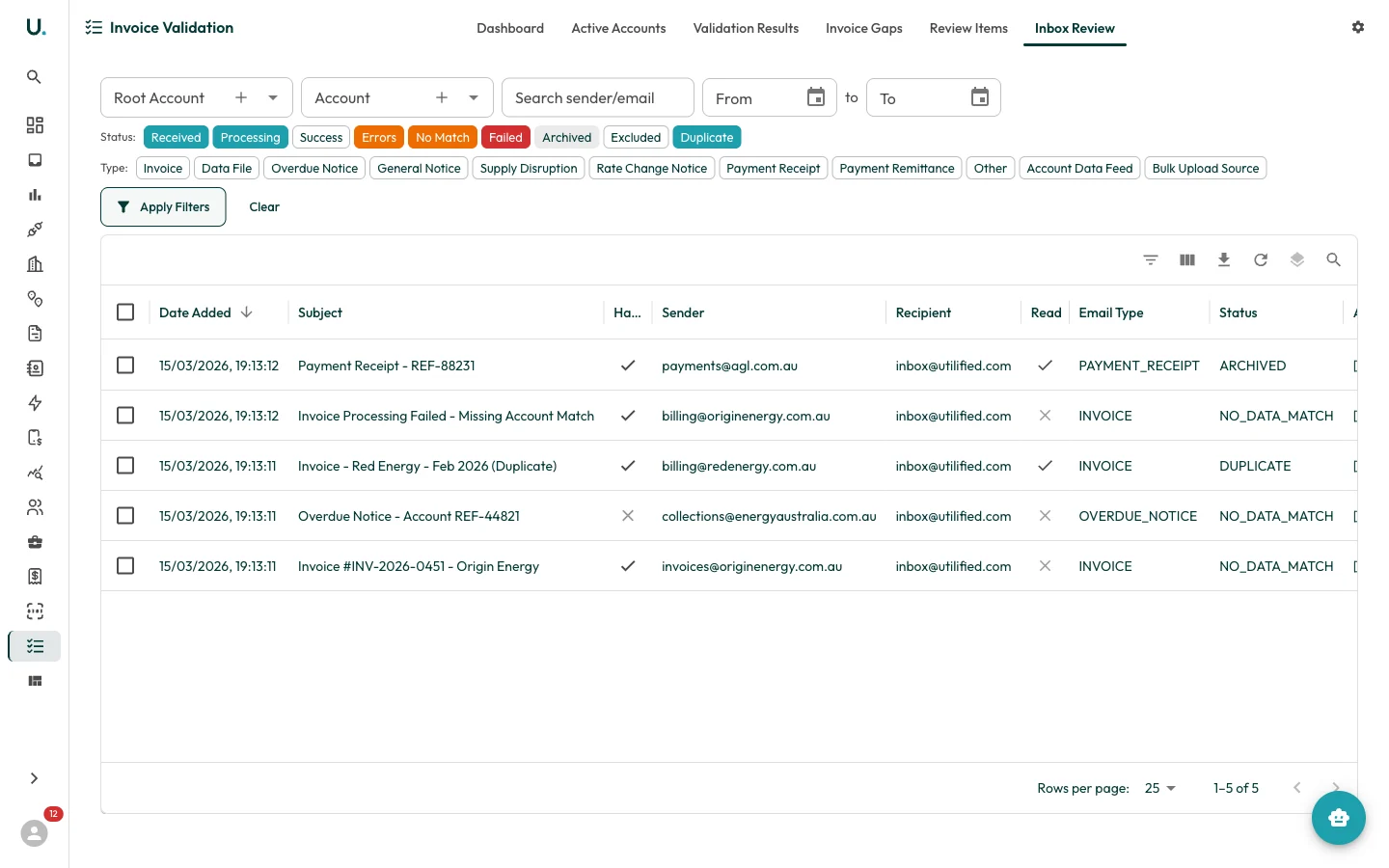This screenshot has width=1389, height=868.
Task: Filter by Rate Change Notice type
Action: click(652, 169)
